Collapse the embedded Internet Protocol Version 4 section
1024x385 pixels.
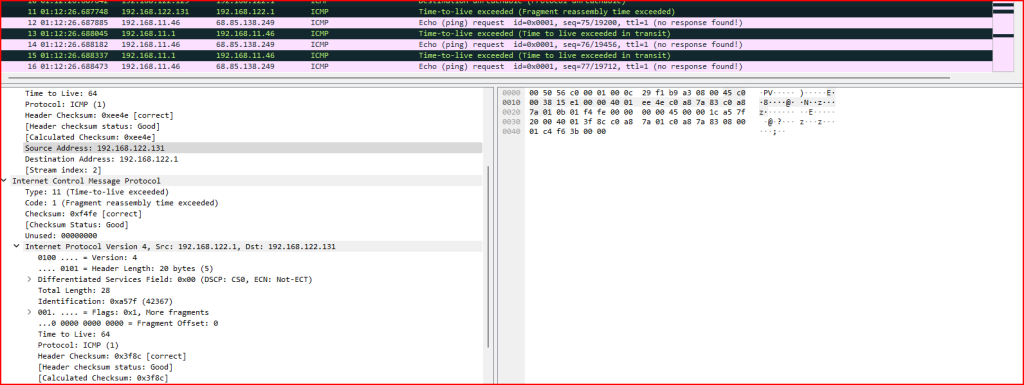17,247
